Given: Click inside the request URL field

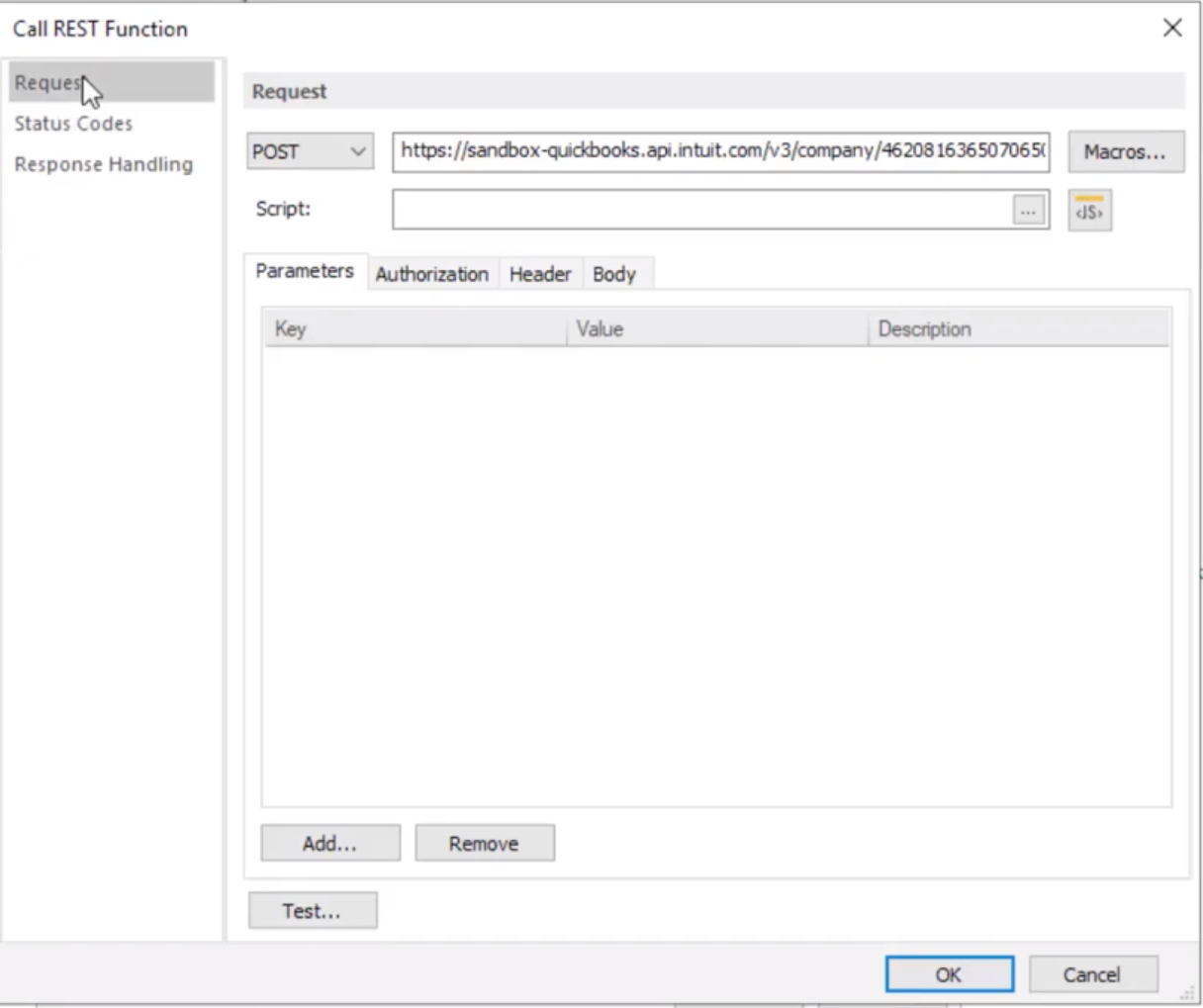Looking at the screenshot, I should [x=722, y=151].
